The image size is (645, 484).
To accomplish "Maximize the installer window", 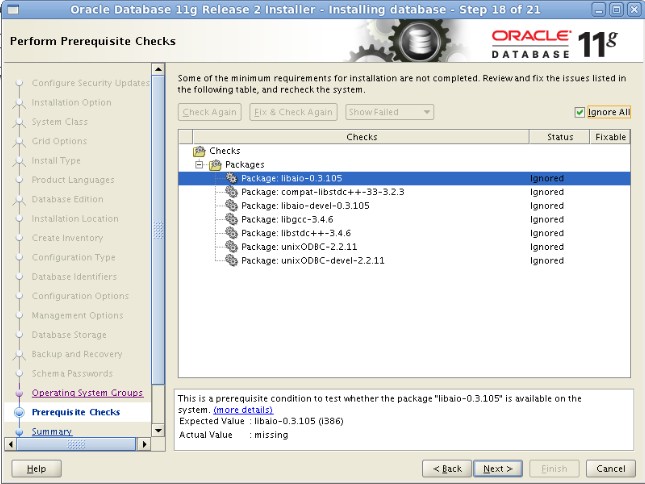I will tap(617, 9).
